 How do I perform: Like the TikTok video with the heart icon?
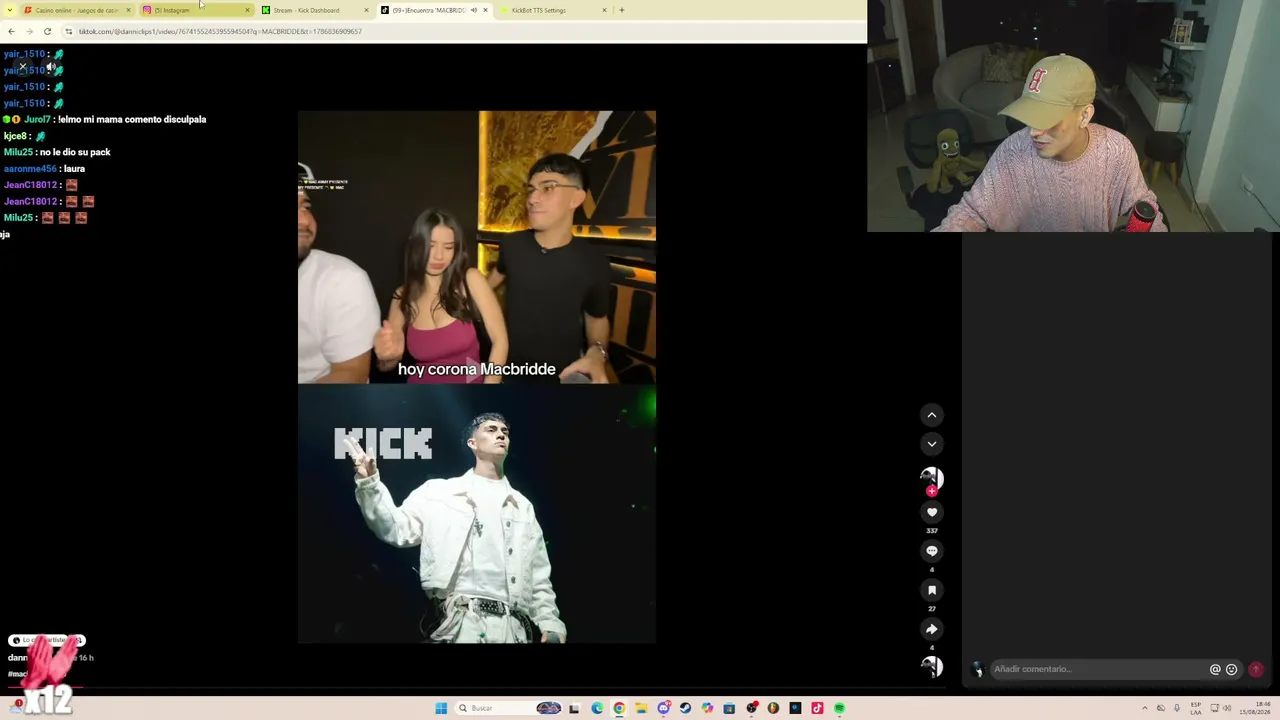coord(932,512)
